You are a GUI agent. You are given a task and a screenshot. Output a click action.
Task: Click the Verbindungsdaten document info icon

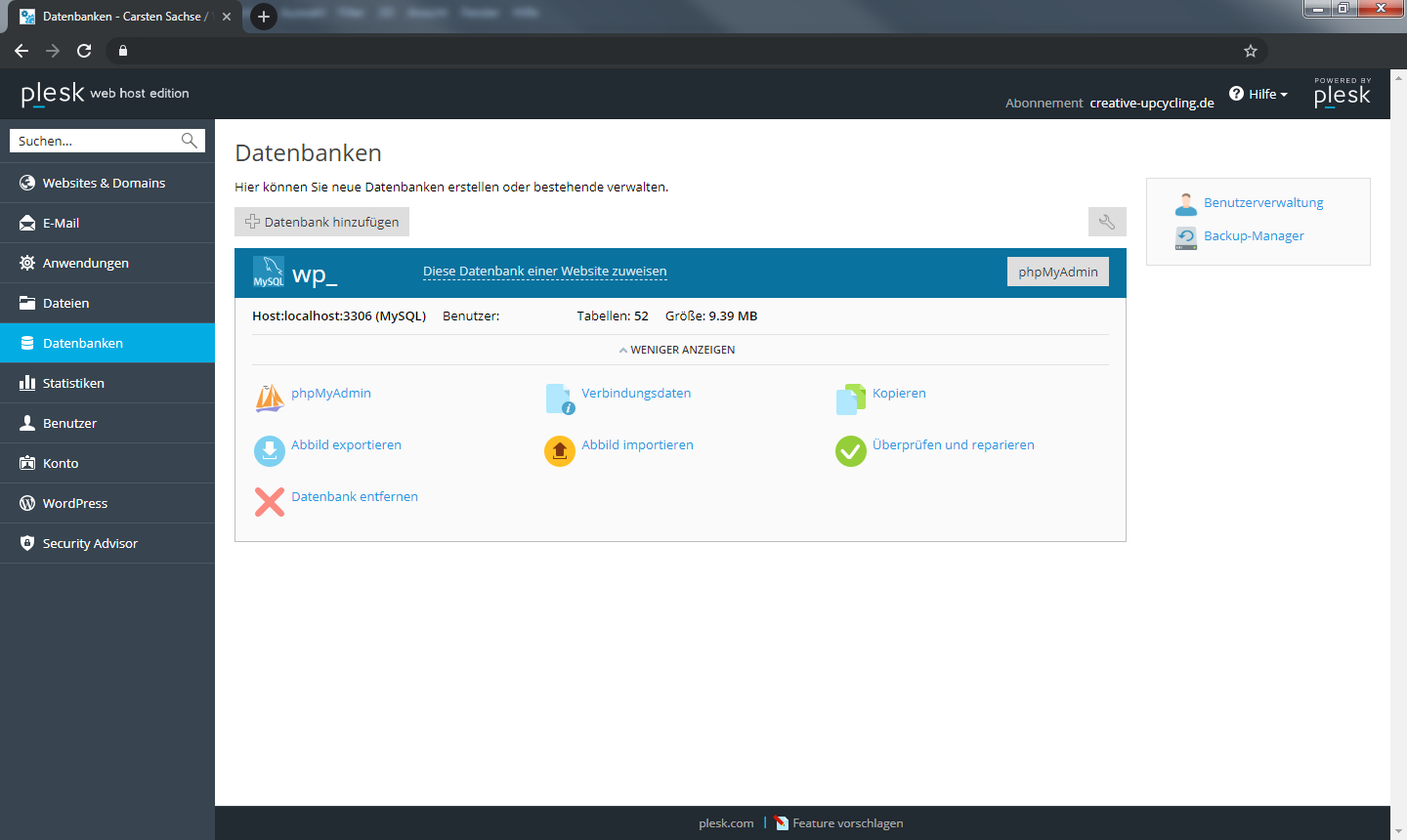pyautogui.click(x=560, y=399)
